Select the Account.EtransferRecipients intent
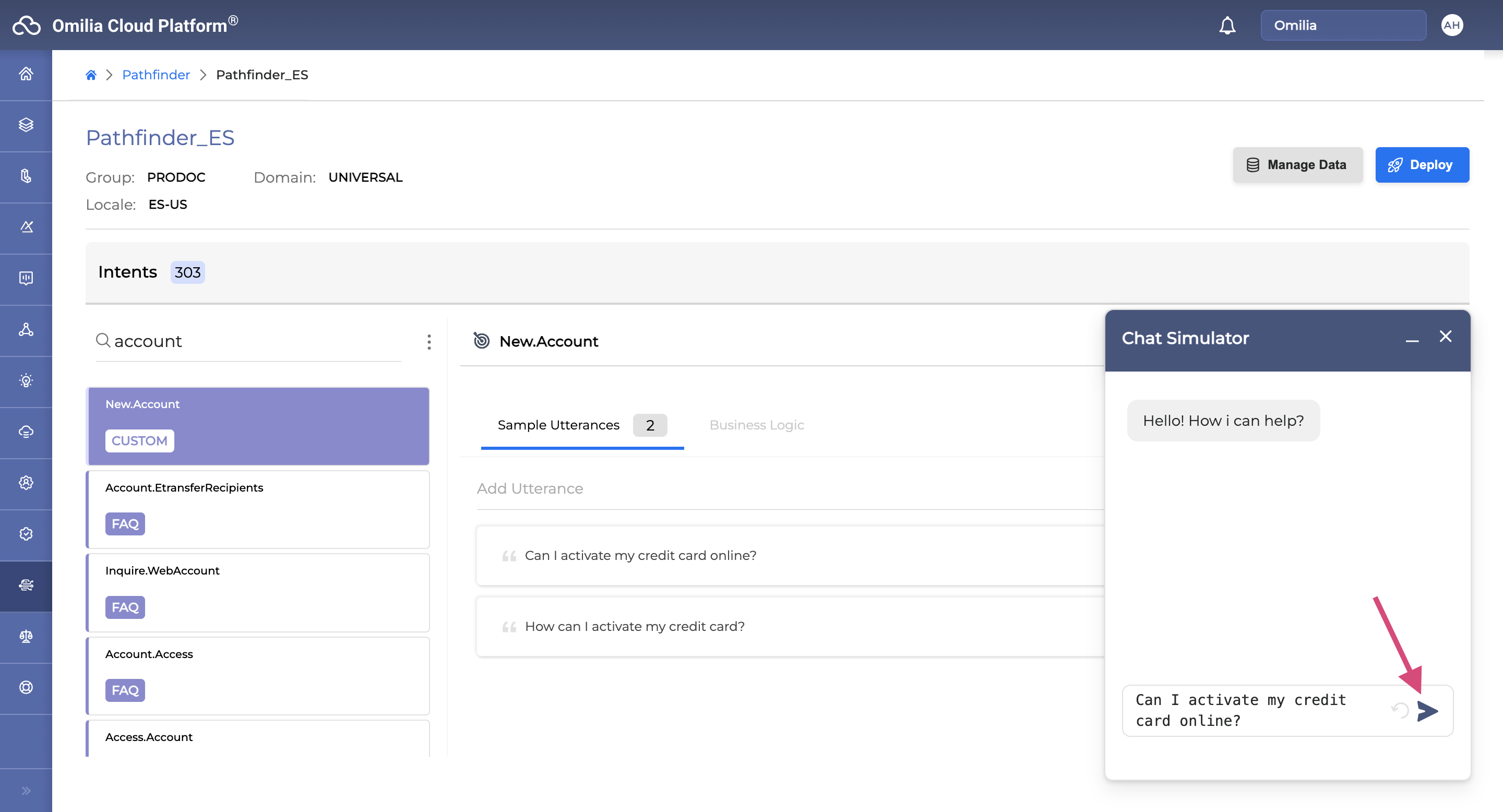Screen dimensions: 1503x812 click(x=257, y=508)
